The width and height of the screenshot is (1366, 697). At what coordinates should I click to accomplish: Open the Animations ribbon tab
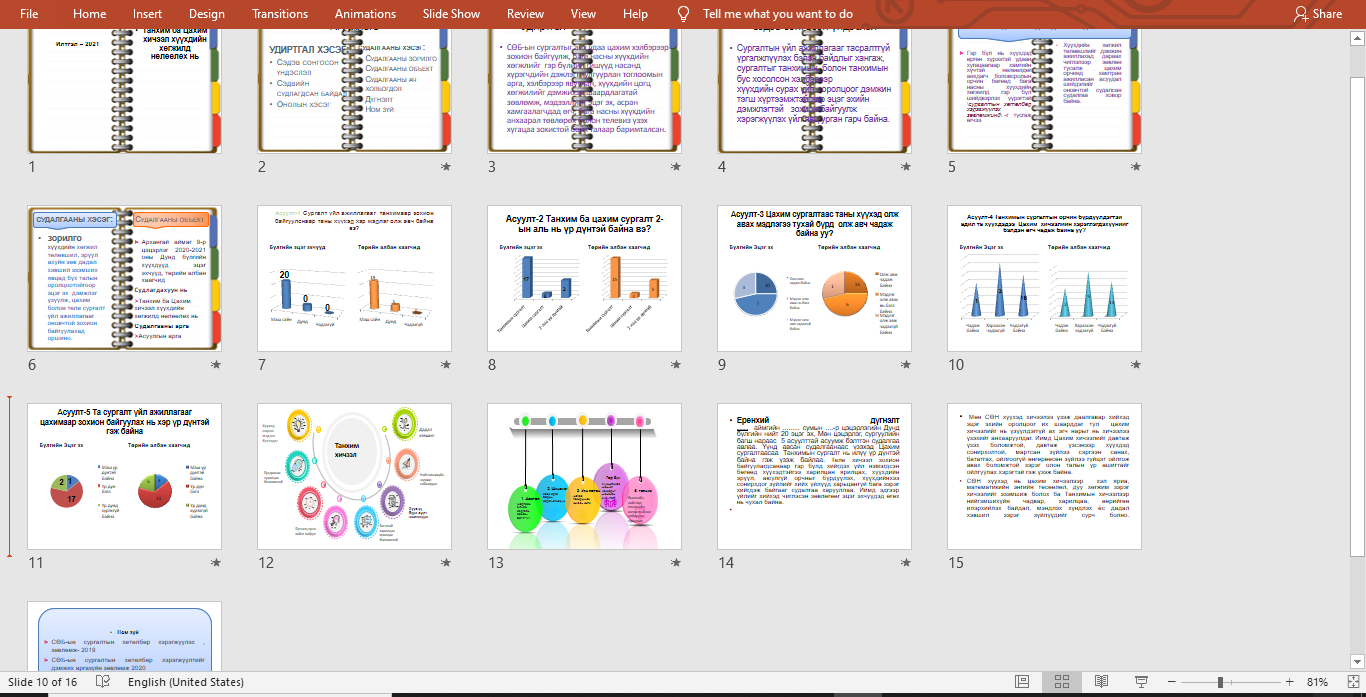[x=365, y=14]
